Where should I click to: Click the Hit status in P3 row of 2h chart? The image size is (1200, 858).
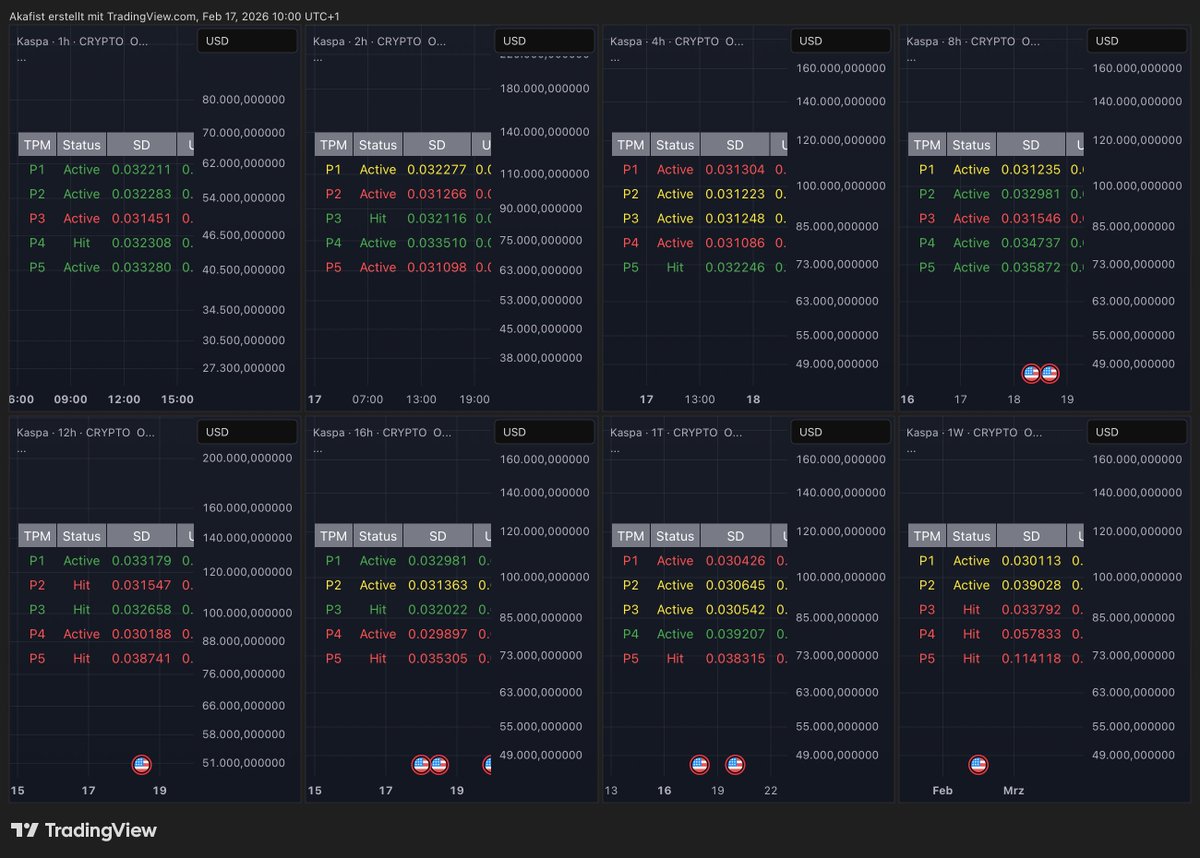(x=378, y=218)
